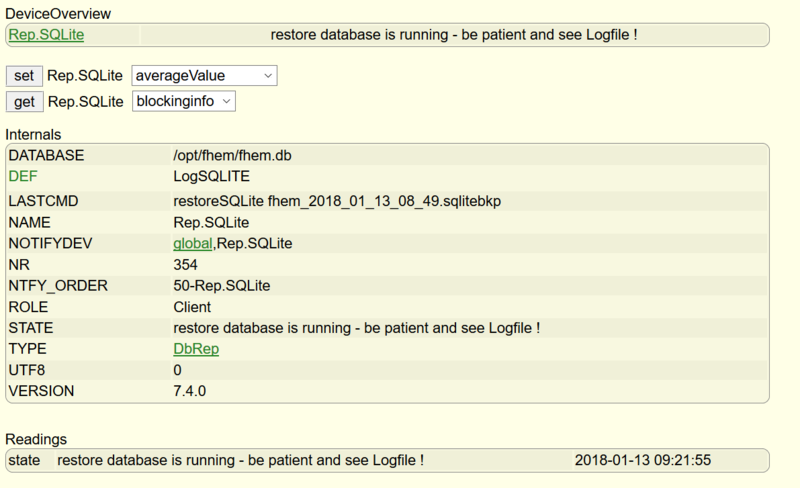Click the DEF internals link
The image size is (800, 488).
23,176
